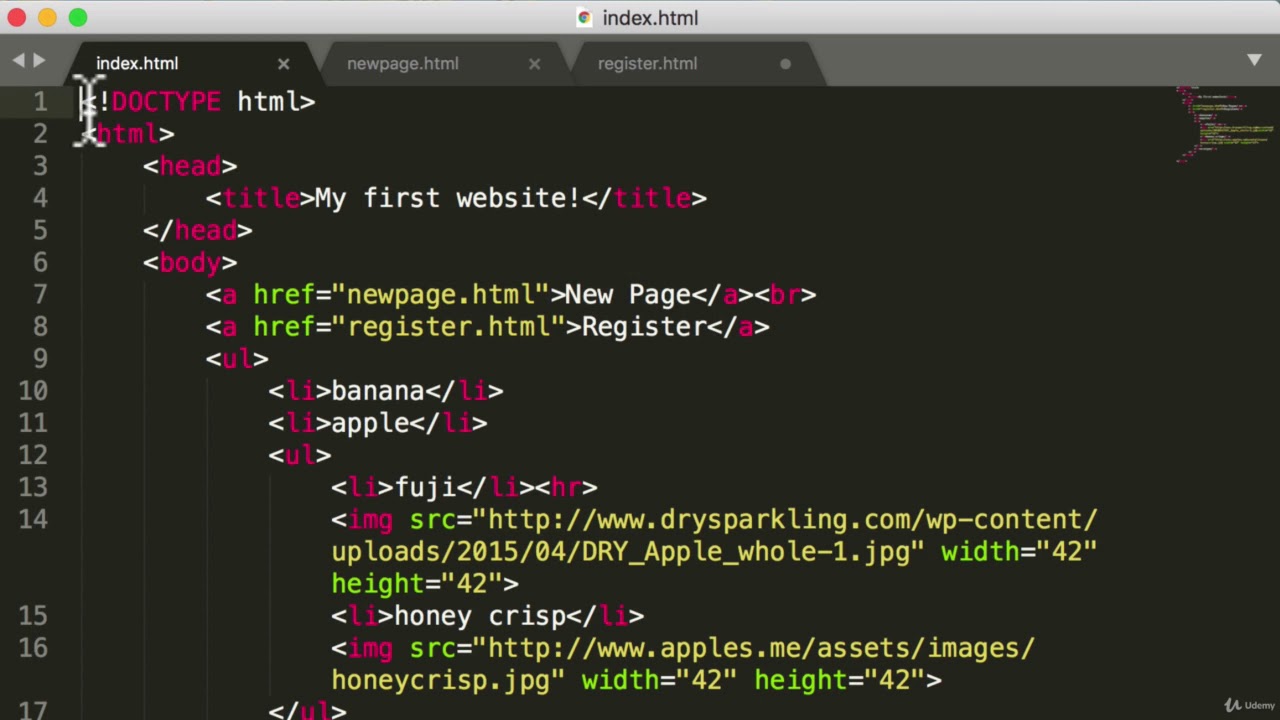
Task: Click the 'banana' list item text
Action: click(378, 391)
